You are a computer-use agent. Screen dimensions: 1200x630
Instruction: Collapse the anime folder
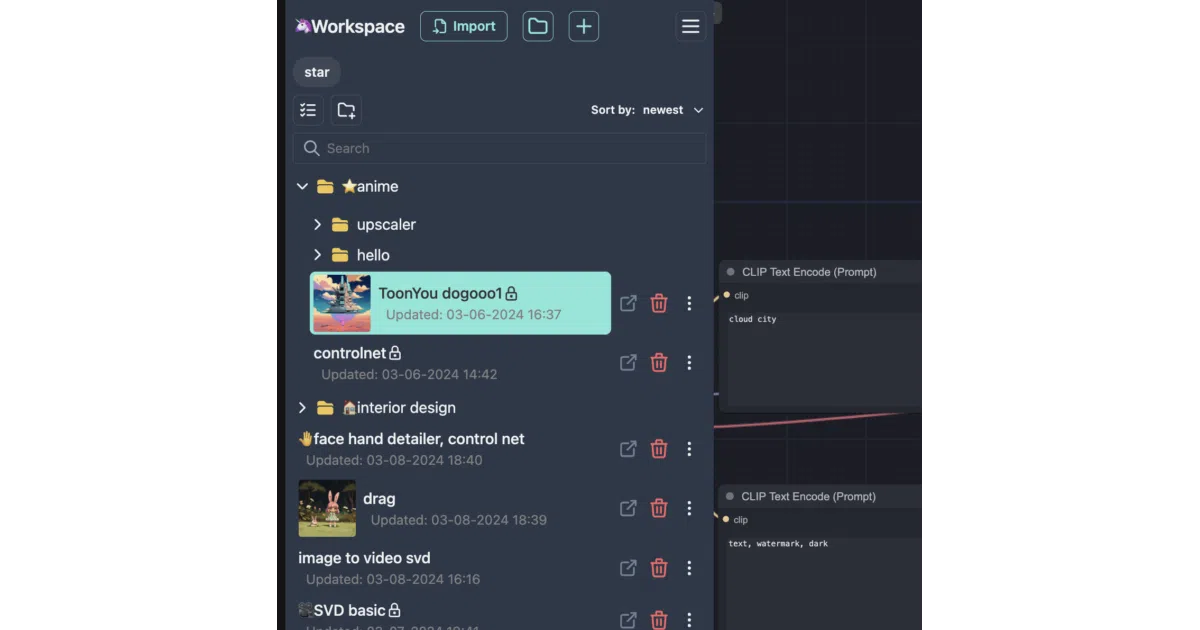pos(302,187)
